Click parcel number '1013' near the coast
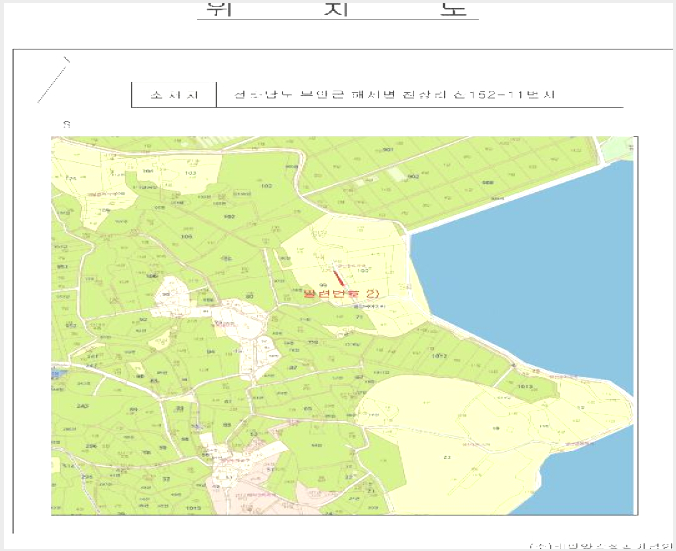This screenshot has width=676, height=551. pos(525,386)
